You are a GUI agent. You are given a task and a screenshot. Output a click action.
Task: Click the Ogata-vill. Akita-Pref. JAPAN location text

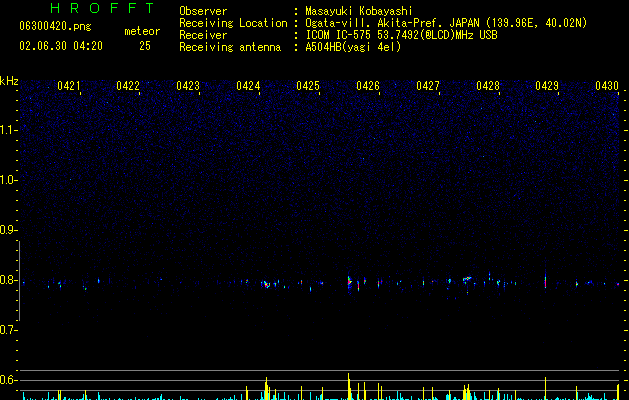click(x=446, y=23)
